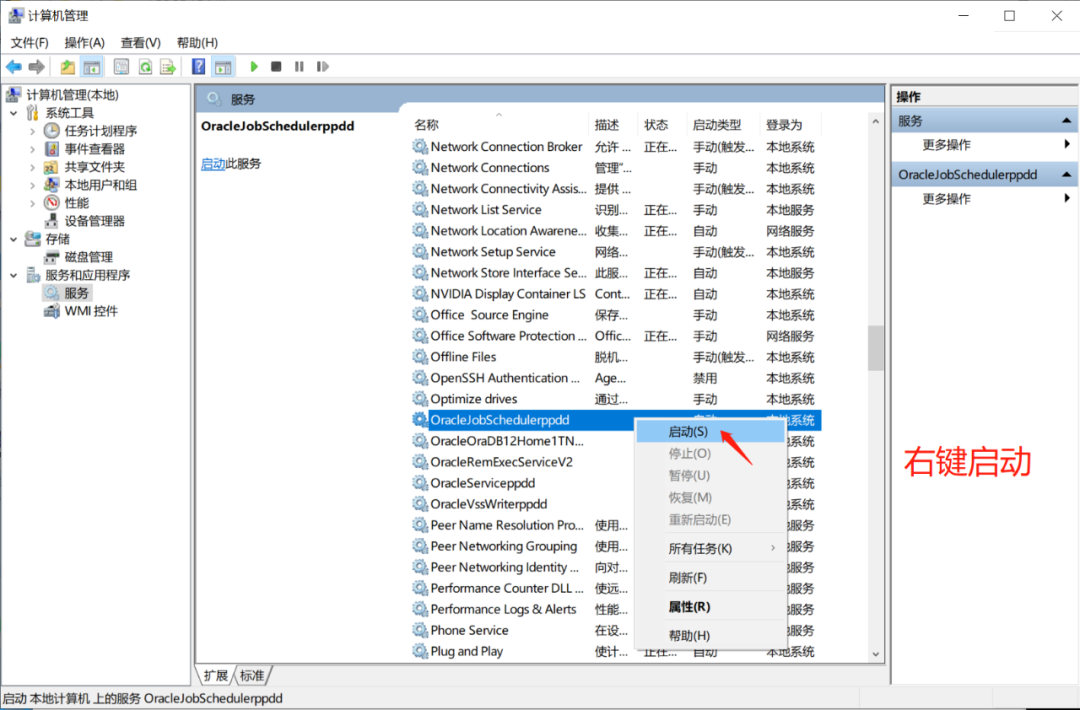This screenshot has width=1080, height=710.
Task: Click the Forward arrow toolbar icon
Action: [37, 67]
